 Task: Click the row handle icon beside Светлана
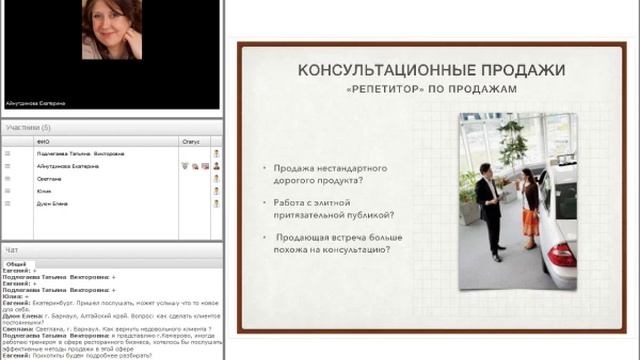(8, 179)
